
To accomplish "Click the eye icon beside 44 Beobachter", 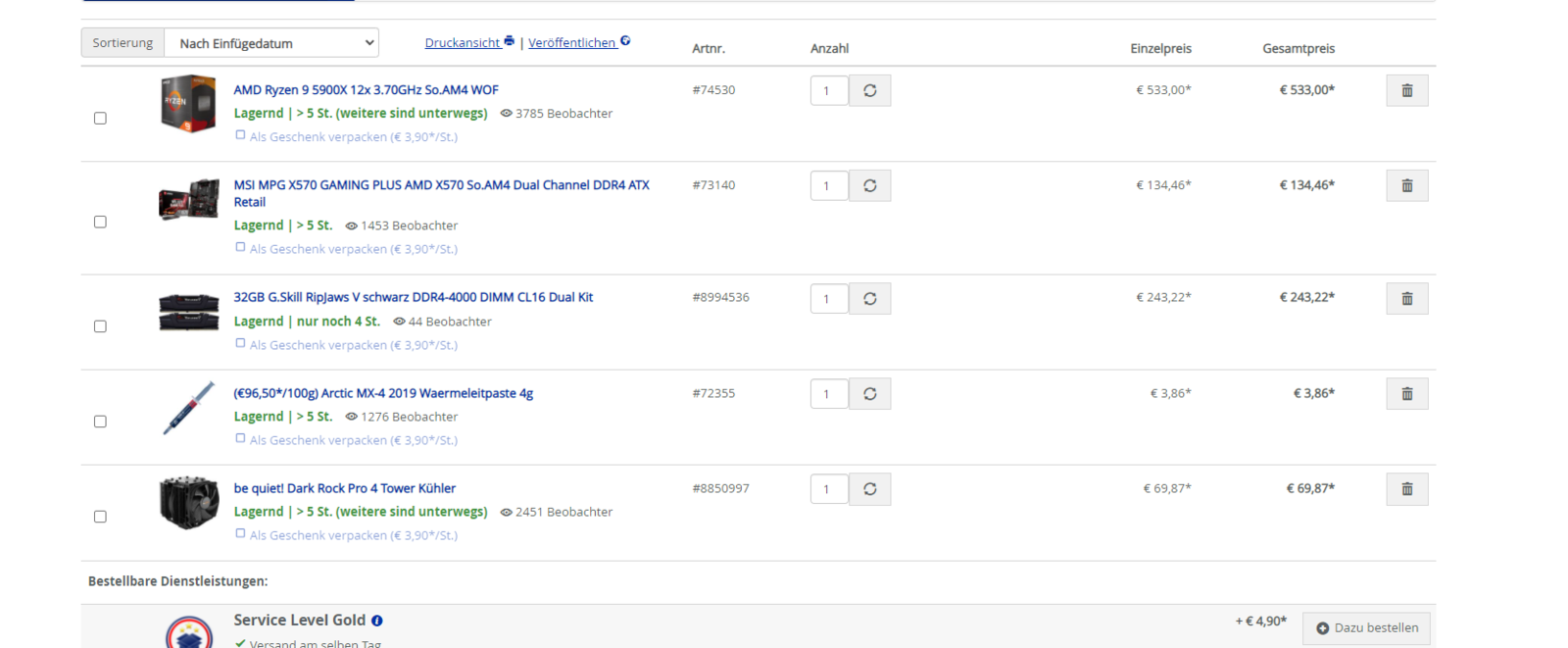I will coord(399,322).
